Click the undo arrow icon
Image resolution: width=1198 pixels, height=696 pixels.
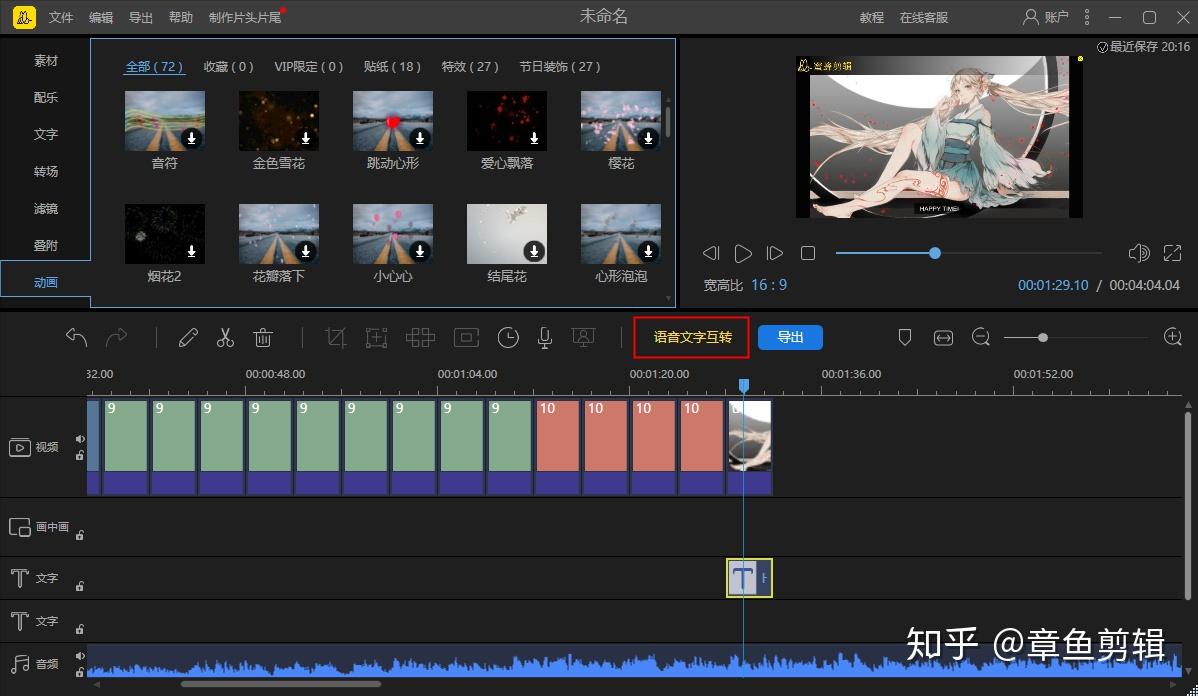[76, 337]
